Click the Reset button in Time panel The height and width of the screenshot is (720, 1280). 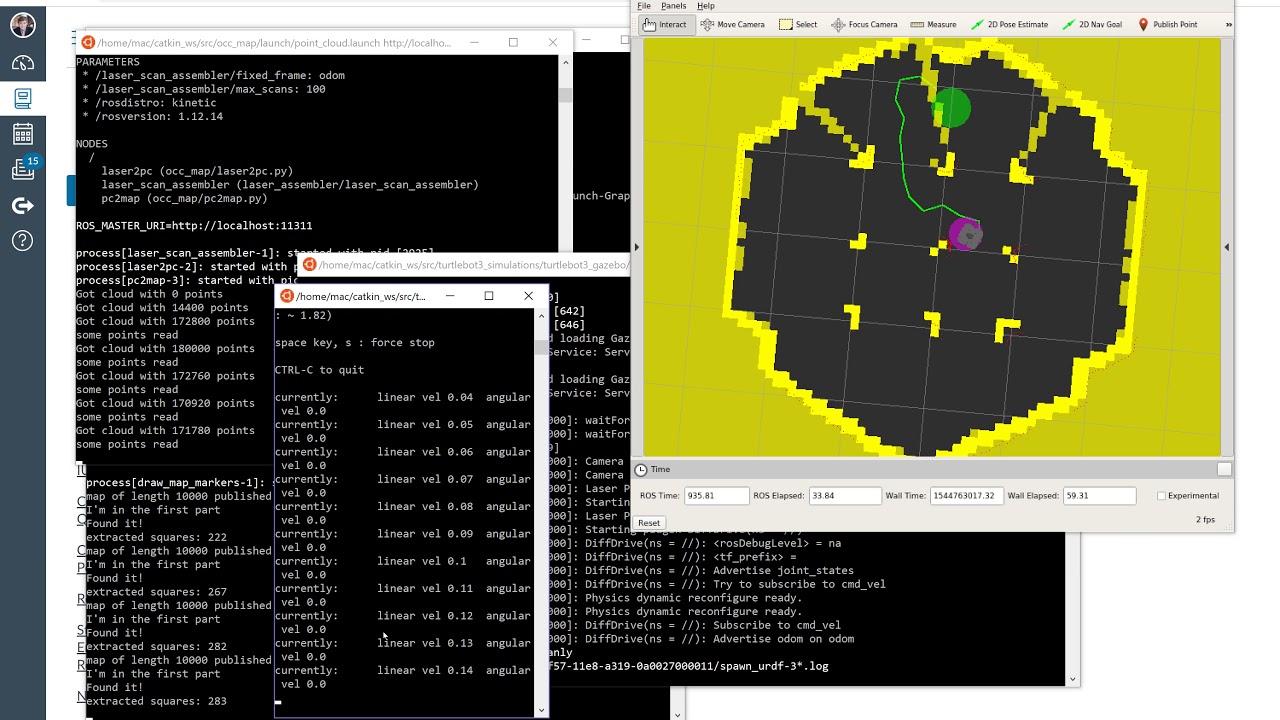click(x=649, y=523)
